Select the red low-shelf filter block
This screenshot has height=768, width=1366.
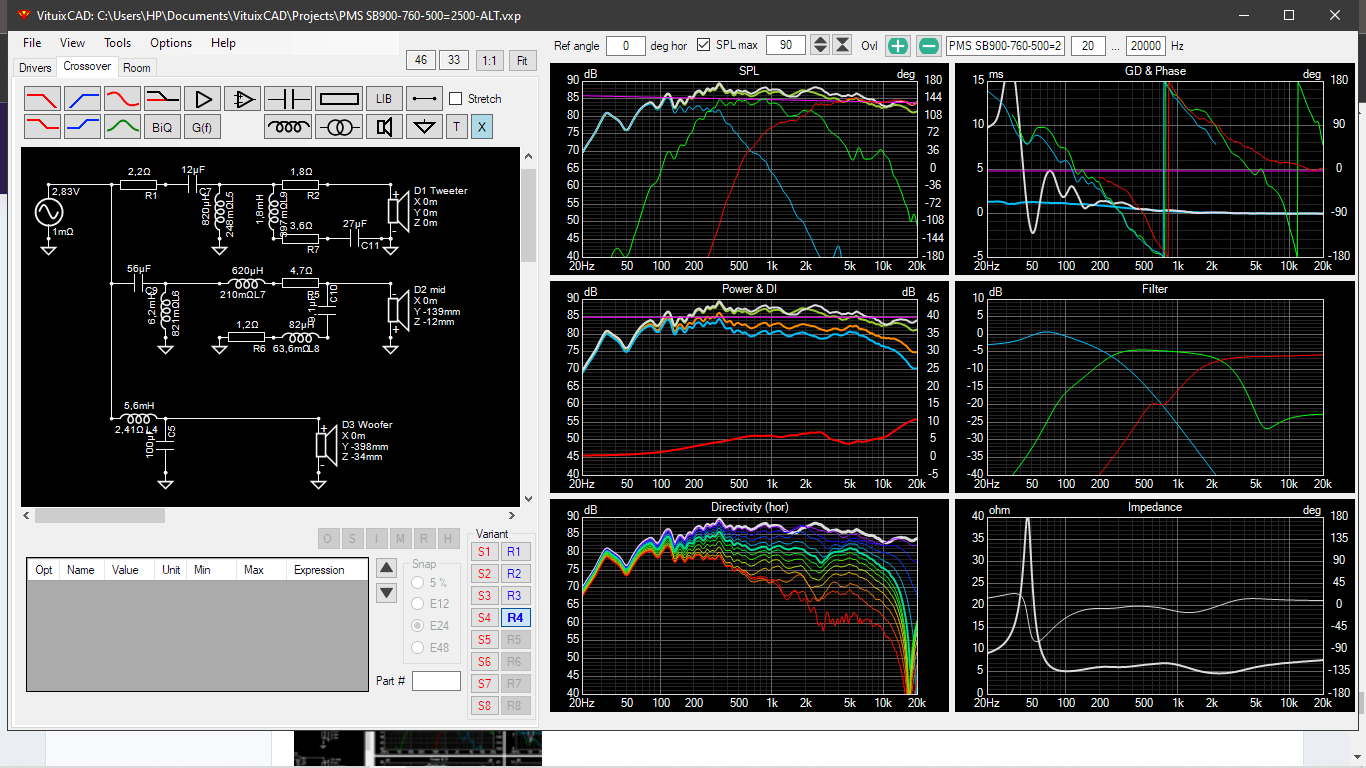pos(42,127)
